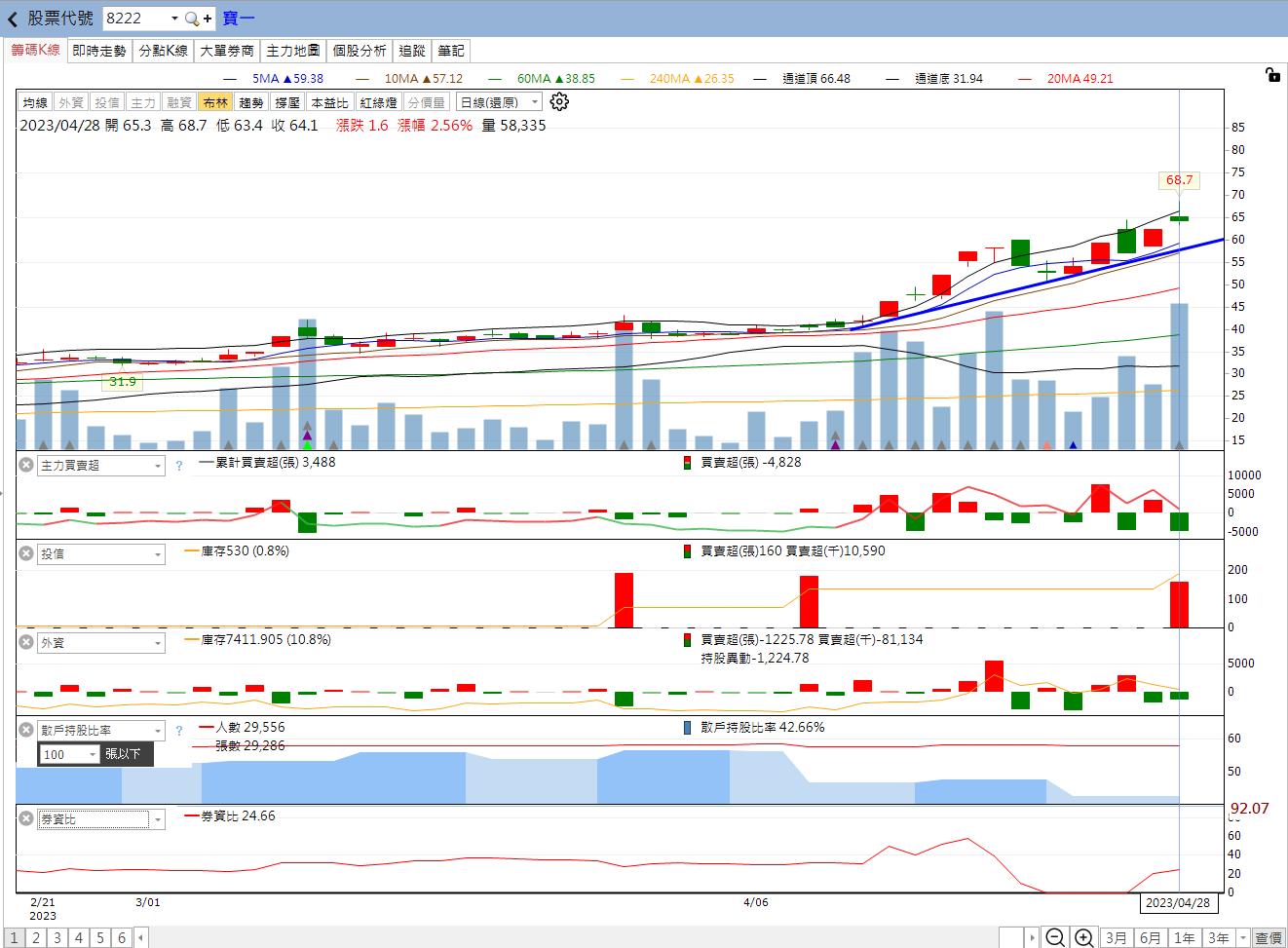This screenshot has height=948, width=1288.
Task: Switch to the 分點K線 tab
Action: point(163,51)
